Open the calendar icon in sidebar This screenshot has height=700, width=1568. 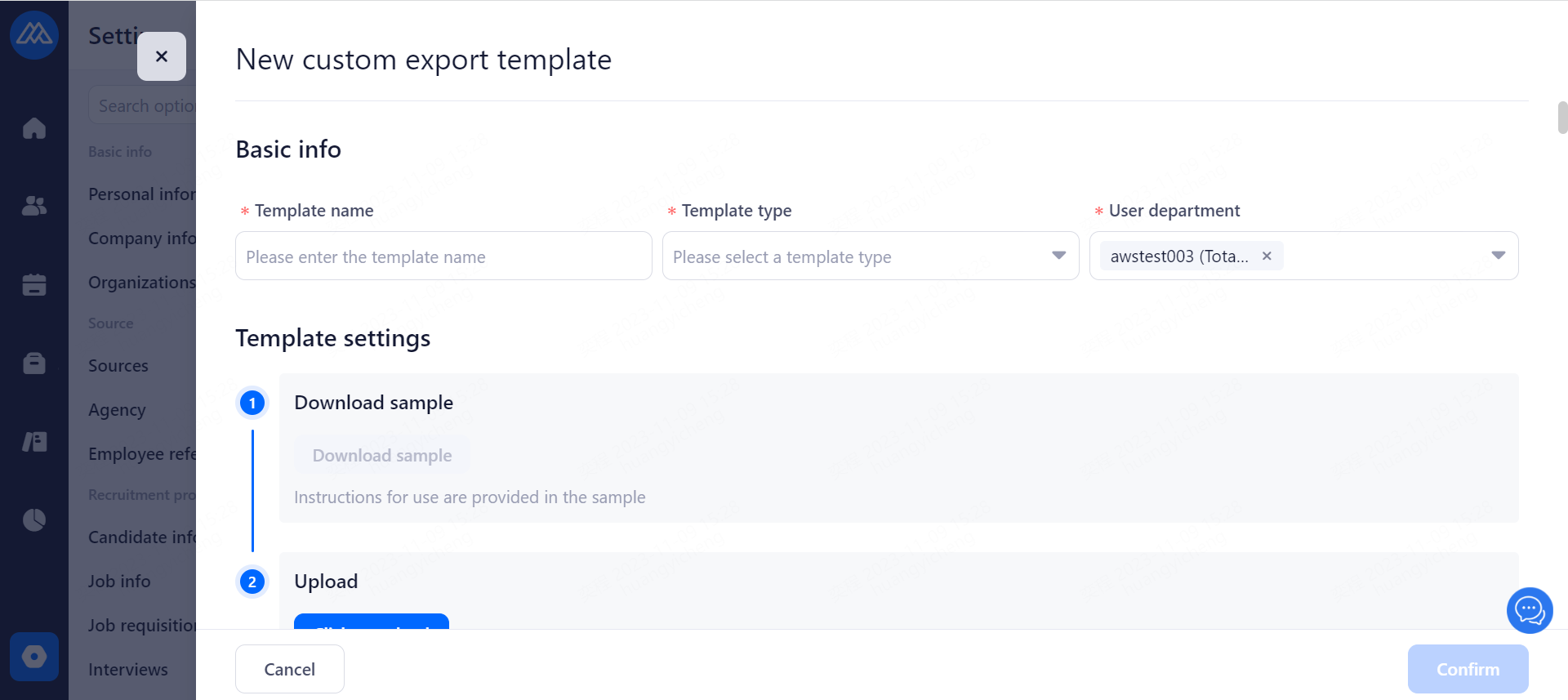coord(34,284)
